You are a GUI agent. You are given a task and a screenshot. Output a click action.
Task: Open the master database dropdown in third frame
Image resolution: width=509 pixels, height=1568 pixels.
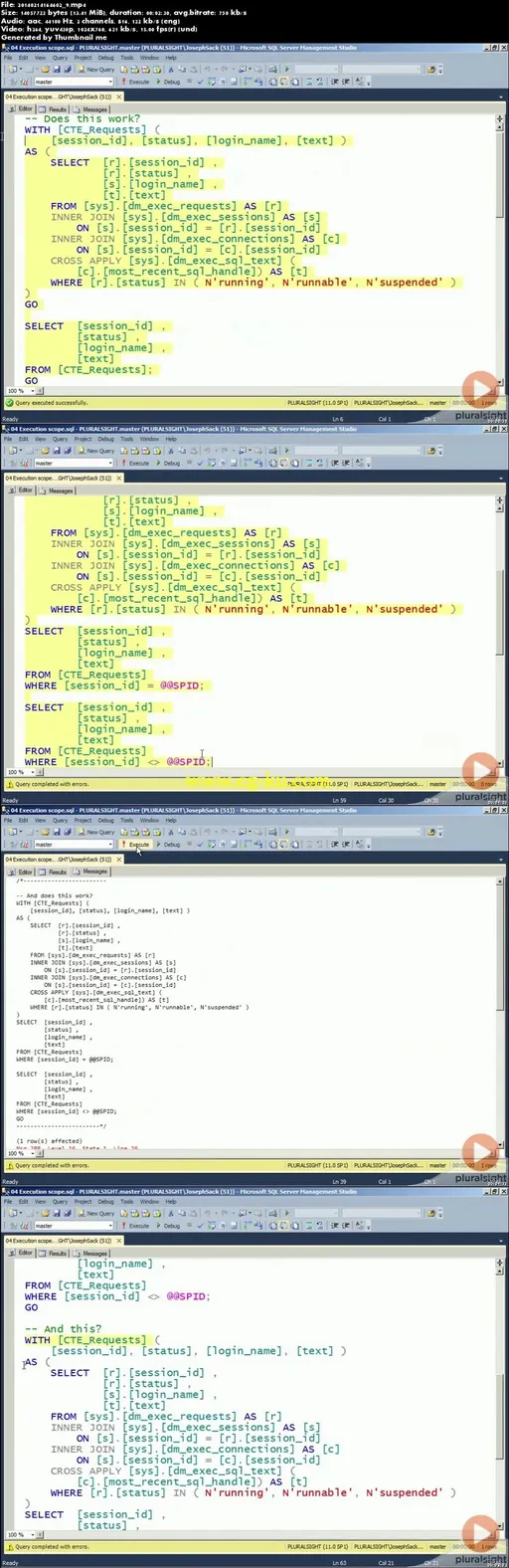[73, 845]
